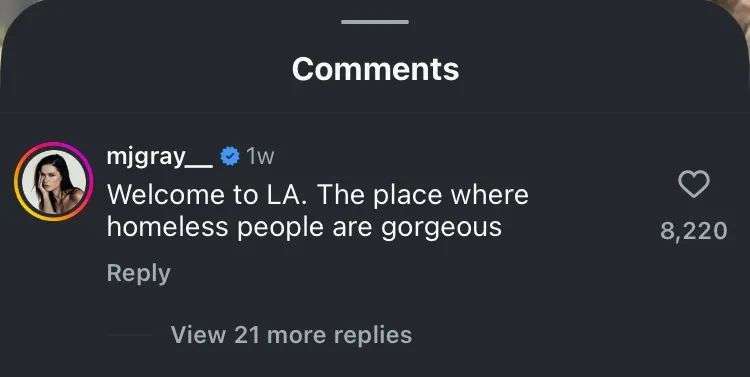Click the short line before View 21 more replies

click(x=130, y=334)
